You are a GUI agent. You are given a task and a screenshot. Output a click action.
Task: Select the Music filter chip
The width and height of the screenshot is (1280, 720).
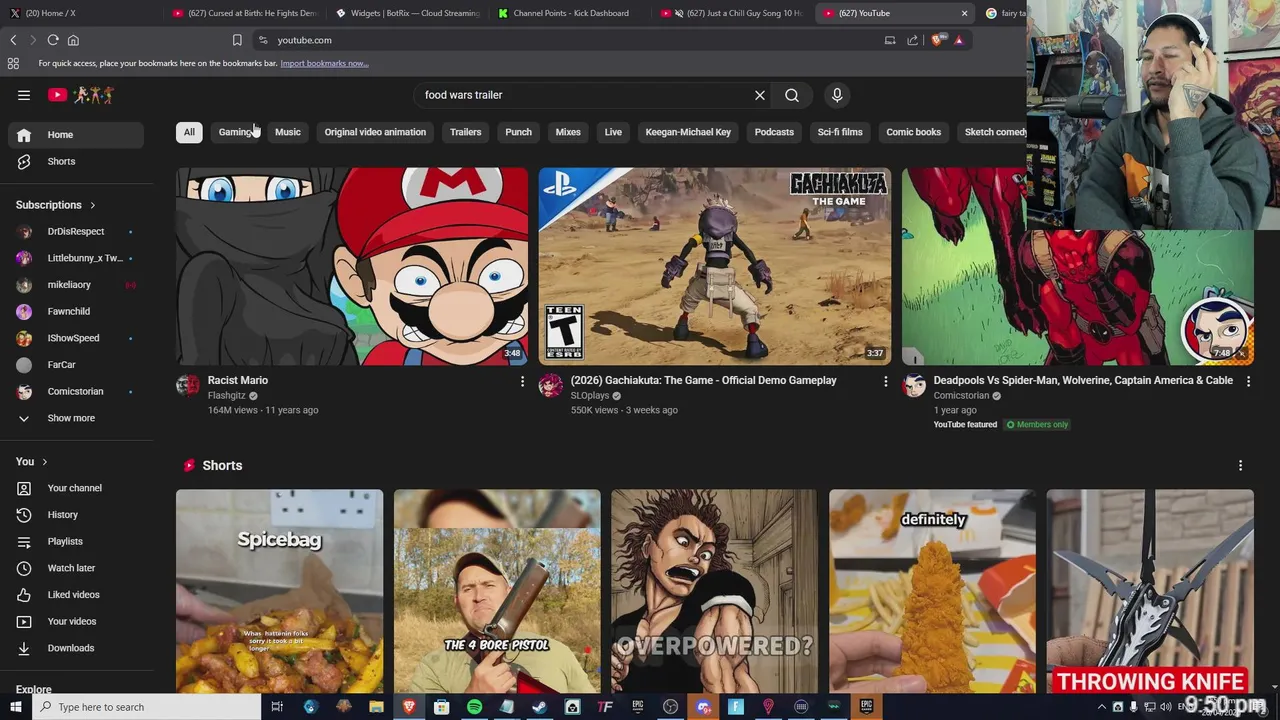click(288, 132)
